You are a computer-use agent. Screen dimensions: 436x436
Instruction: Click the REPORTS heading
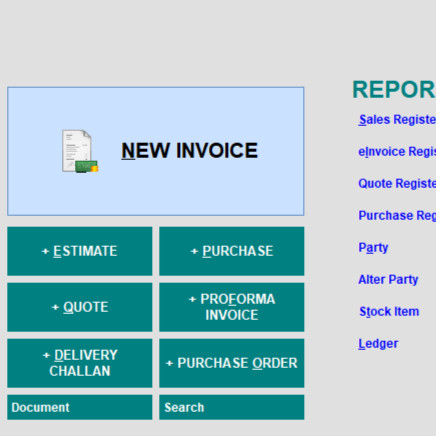click(394, 90)
